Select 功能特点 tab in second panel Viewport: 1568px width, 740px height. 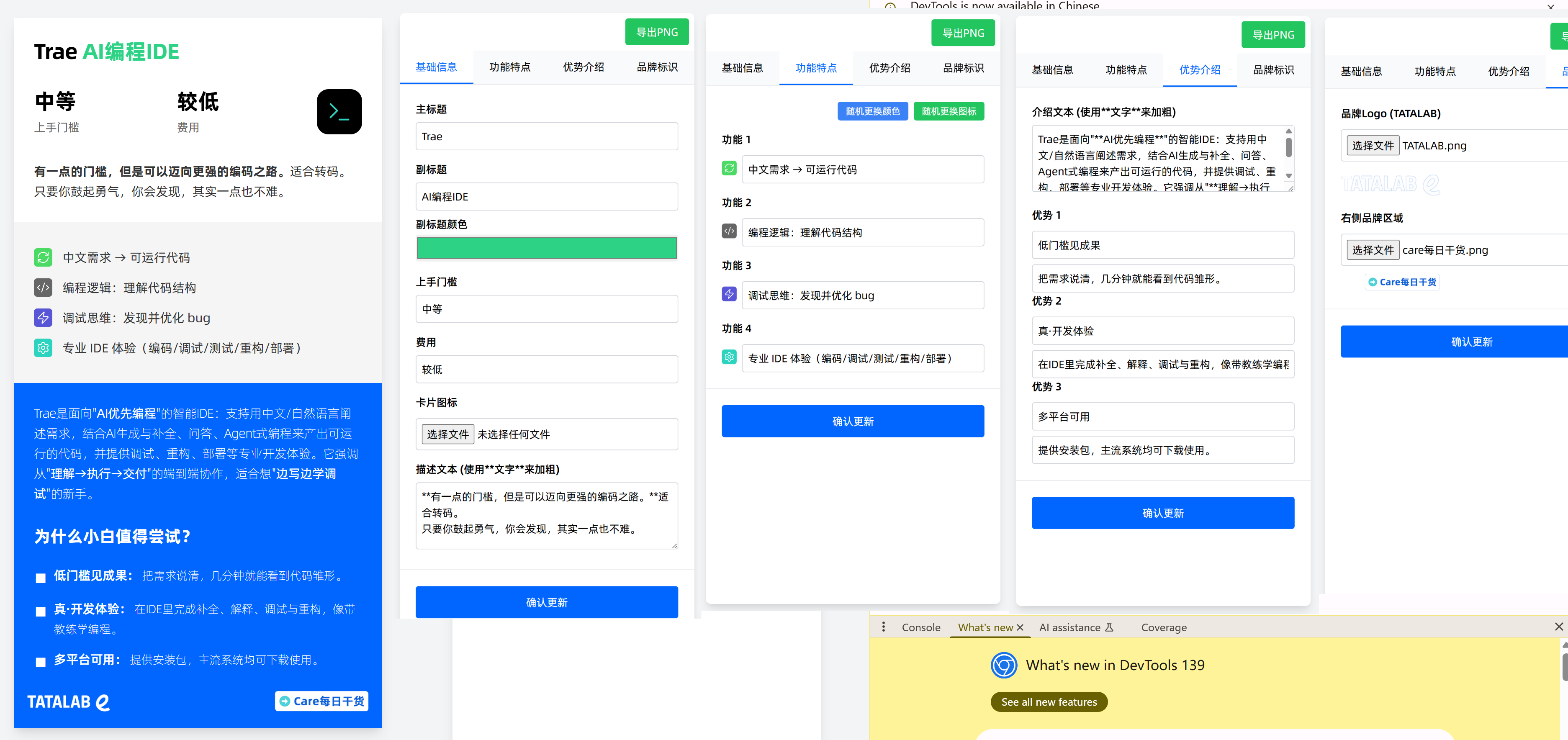(816, 68)
